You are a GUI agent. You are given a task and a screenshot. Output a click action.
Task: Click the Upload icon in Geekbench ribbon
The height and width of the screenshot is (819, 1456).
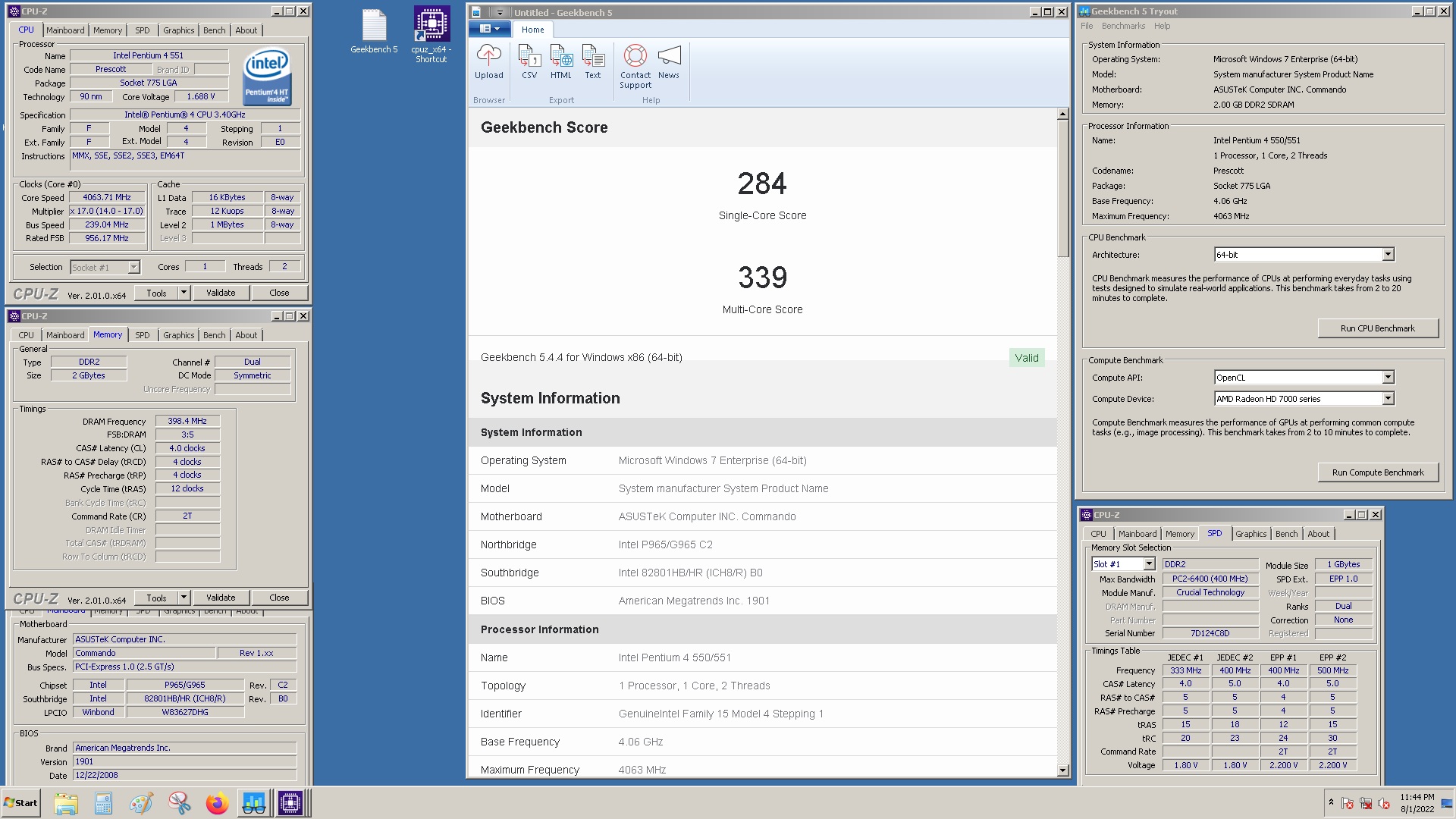tap(488, 61)
